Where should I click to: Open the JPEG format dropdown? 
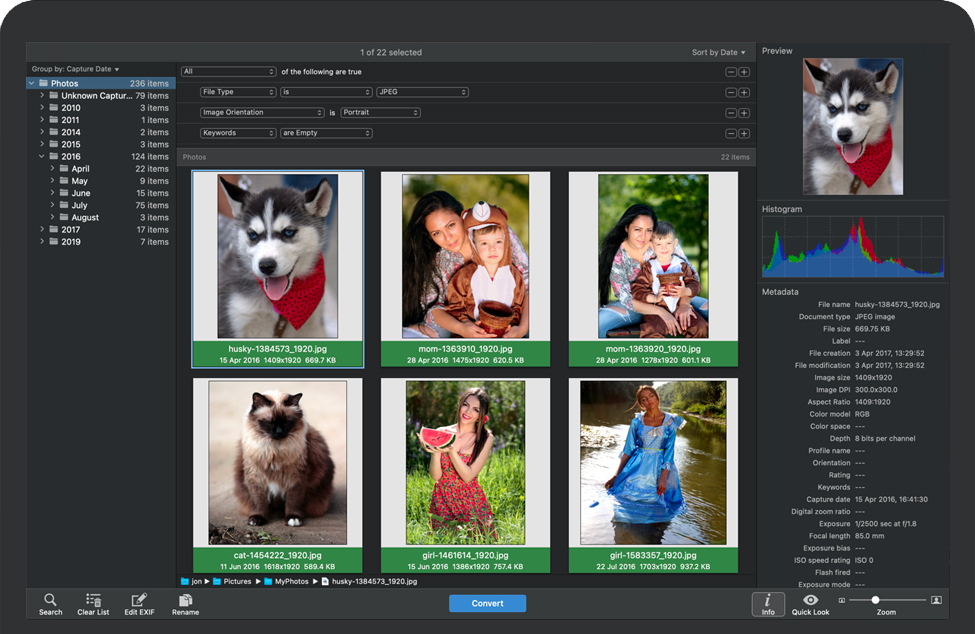422,92
